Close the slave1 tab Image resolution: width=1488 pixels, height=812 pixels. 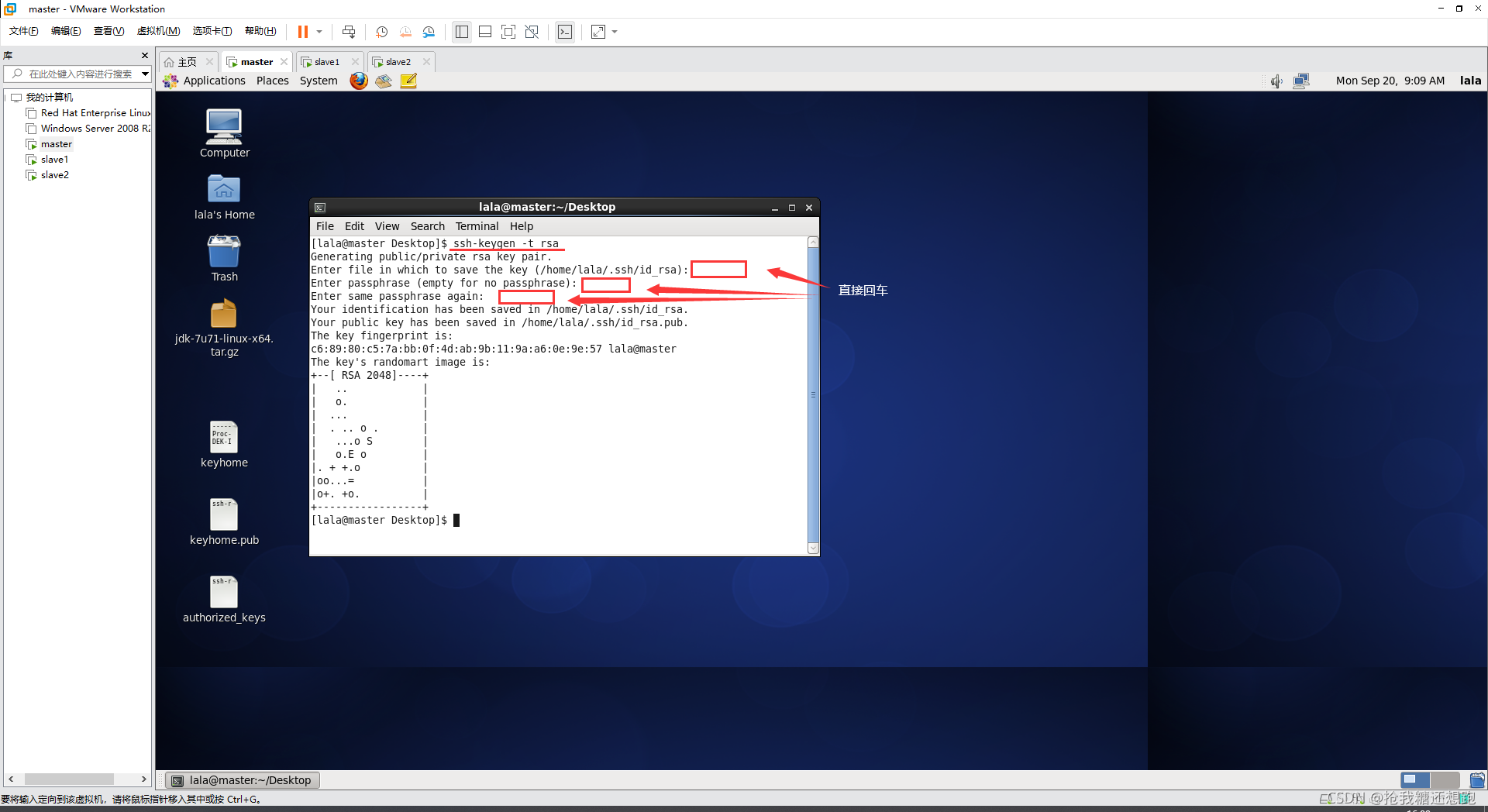pyautogui.click(x=356, y=62)
